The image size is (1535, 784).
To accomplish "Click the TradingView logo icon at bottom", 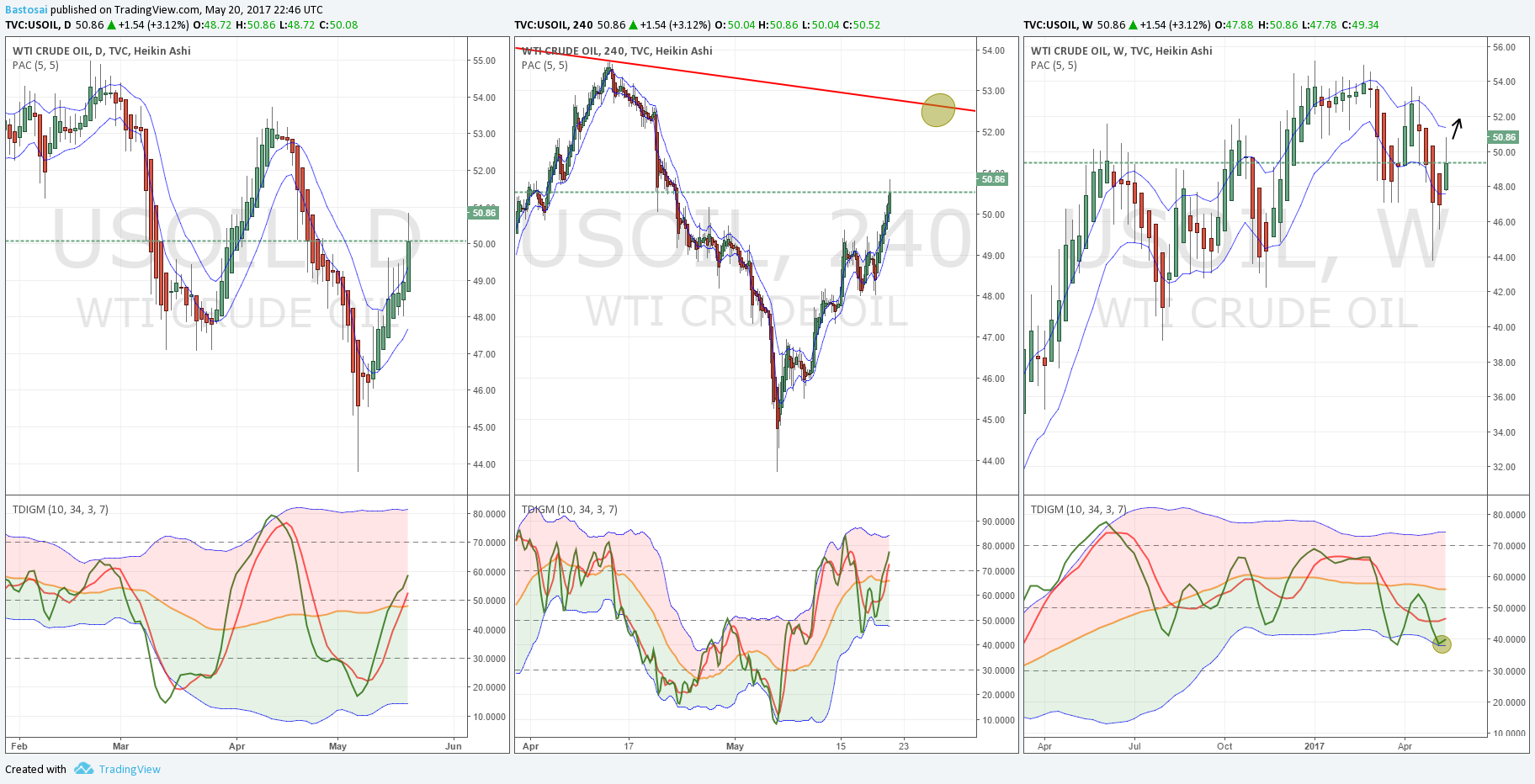I will click(83, 769).
